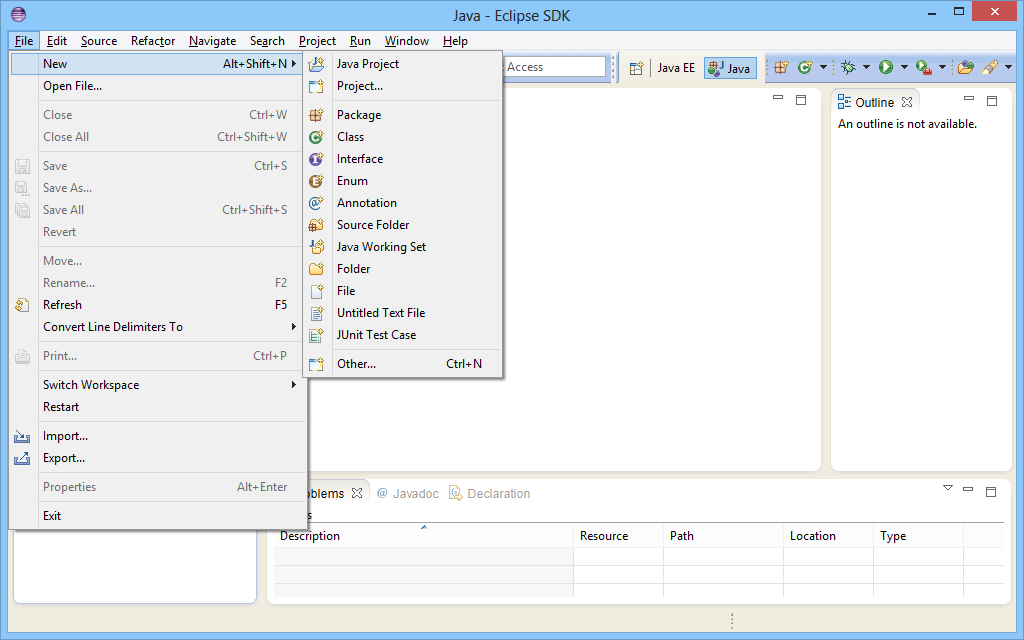Click the Run External Tools toolbar icon
This screenshot has height=640, width=1024.
[923, 67]
